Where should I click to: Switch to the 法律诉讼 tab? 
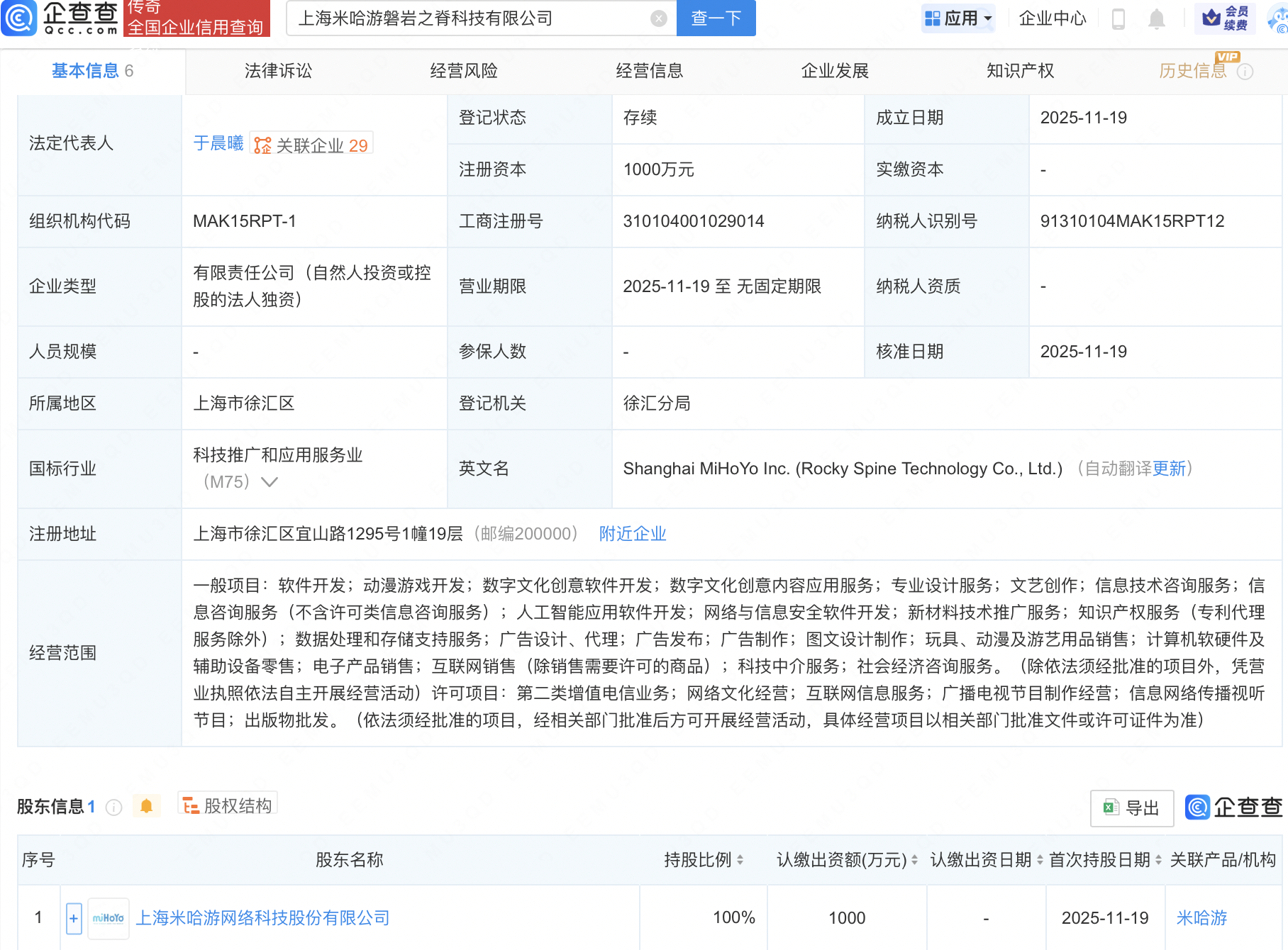[x=278, y=71]
